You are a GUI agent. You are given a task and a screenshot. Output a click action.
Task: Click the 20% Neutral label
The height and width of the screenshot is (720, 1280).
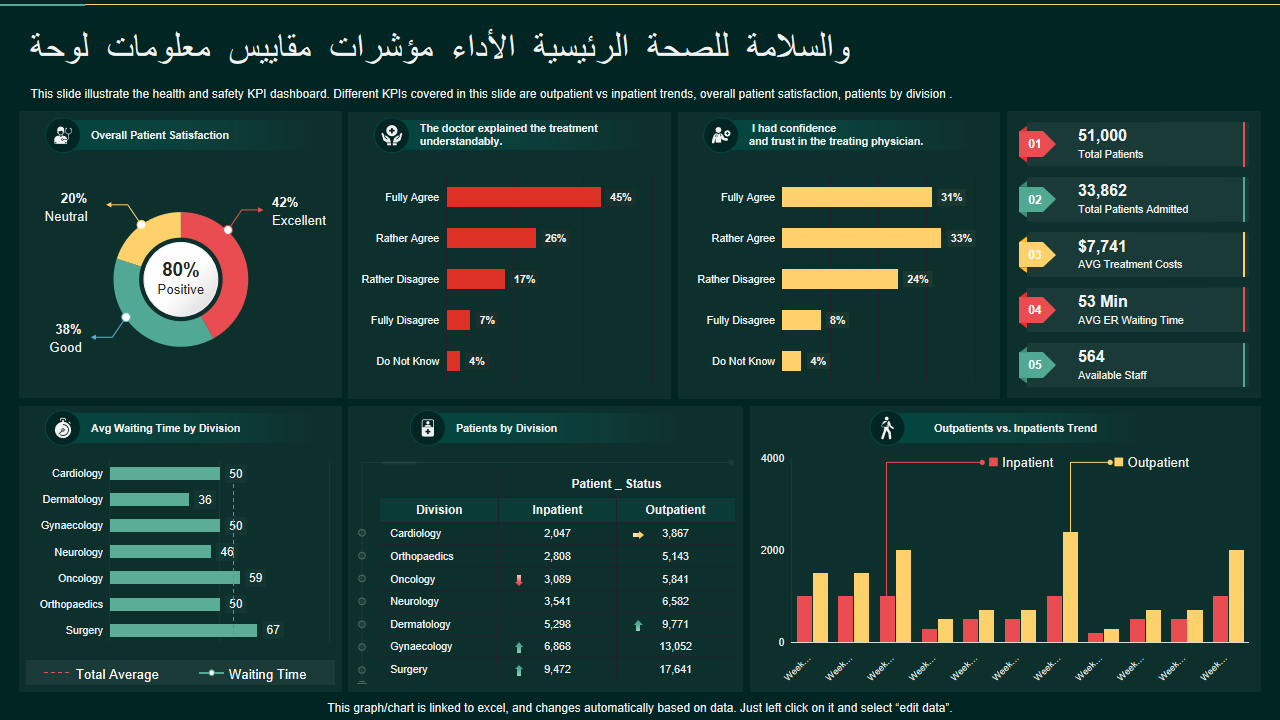66,207
